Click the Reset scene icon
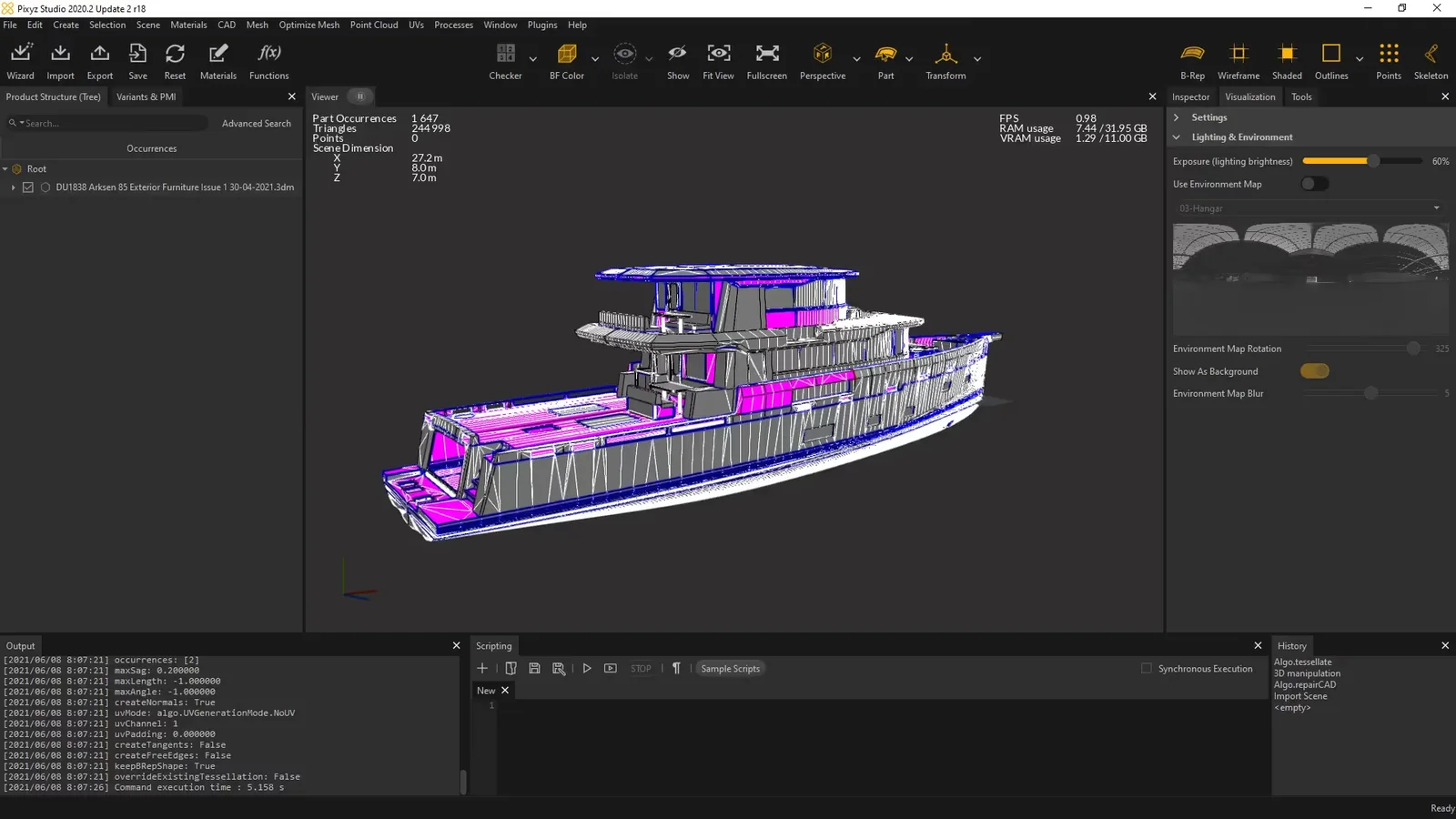The width and height of the screenshot is (1456, 819). click(x=175, y=54)
